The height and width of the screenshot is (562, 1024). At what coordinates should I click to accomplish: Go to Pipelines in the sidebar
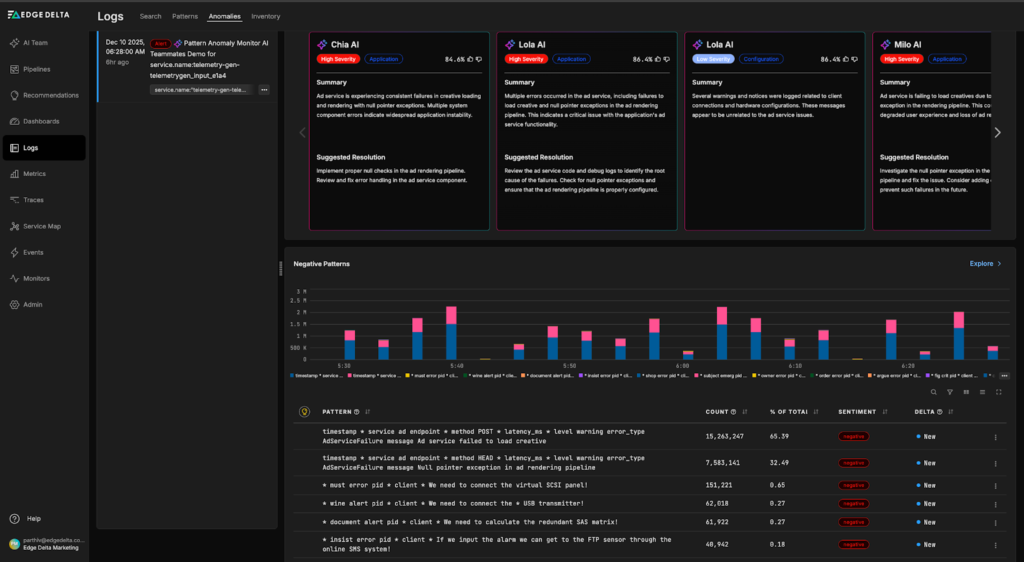point(36,69)
